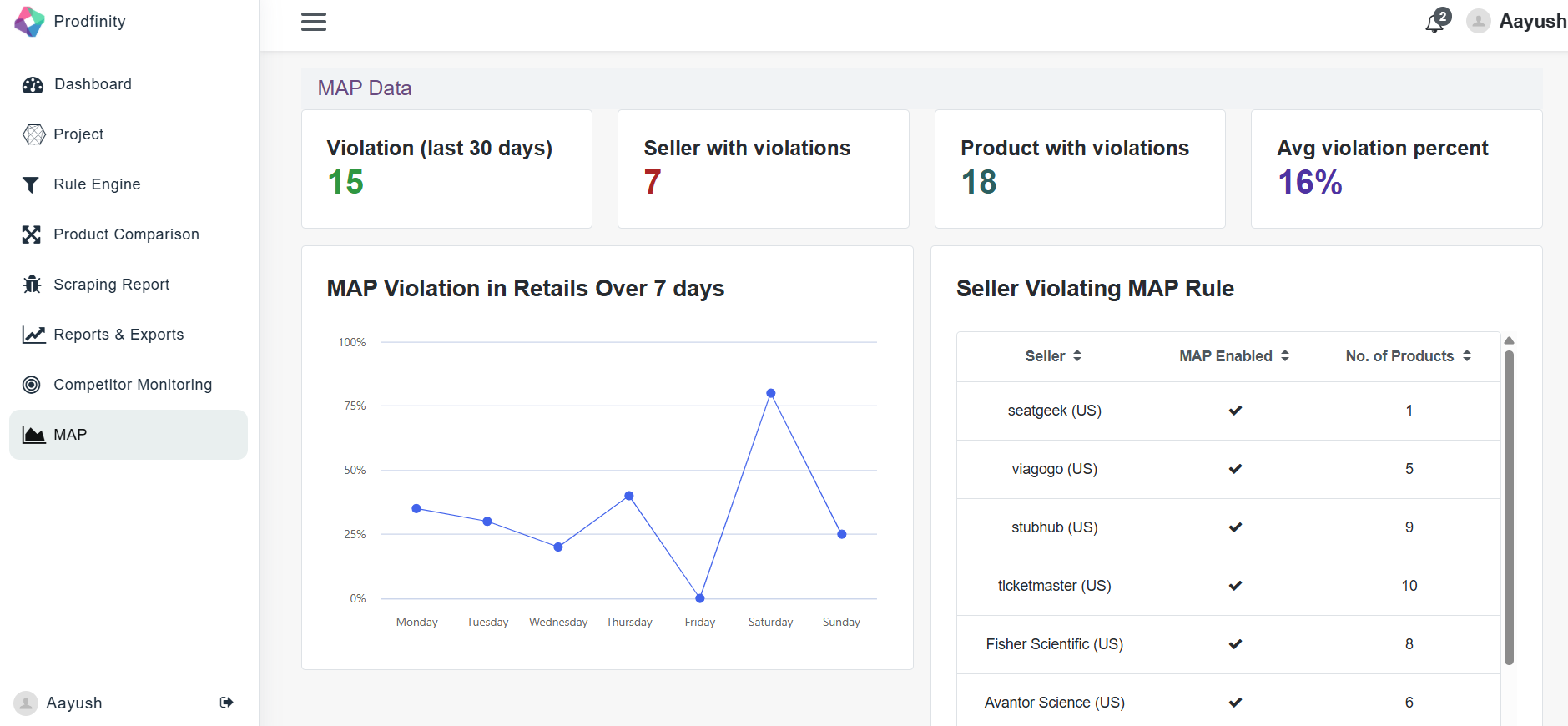Click Avantor Science MAP Enabled checkmark
Viewport: 1568px width, 726px height.
point(1236,703)
